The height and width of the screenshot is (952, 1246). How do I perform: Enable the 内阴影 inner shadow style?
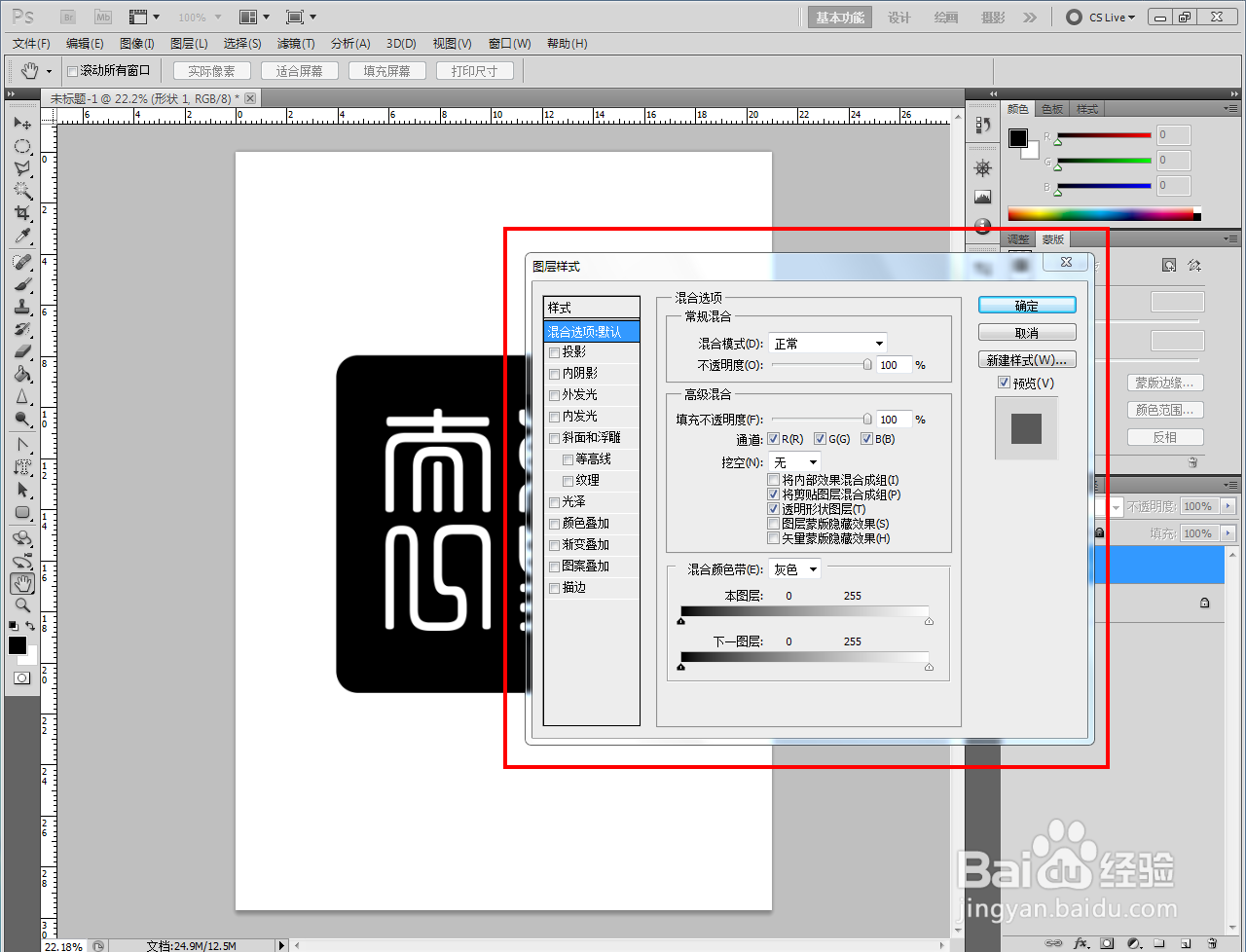click(x=554, y=374)
